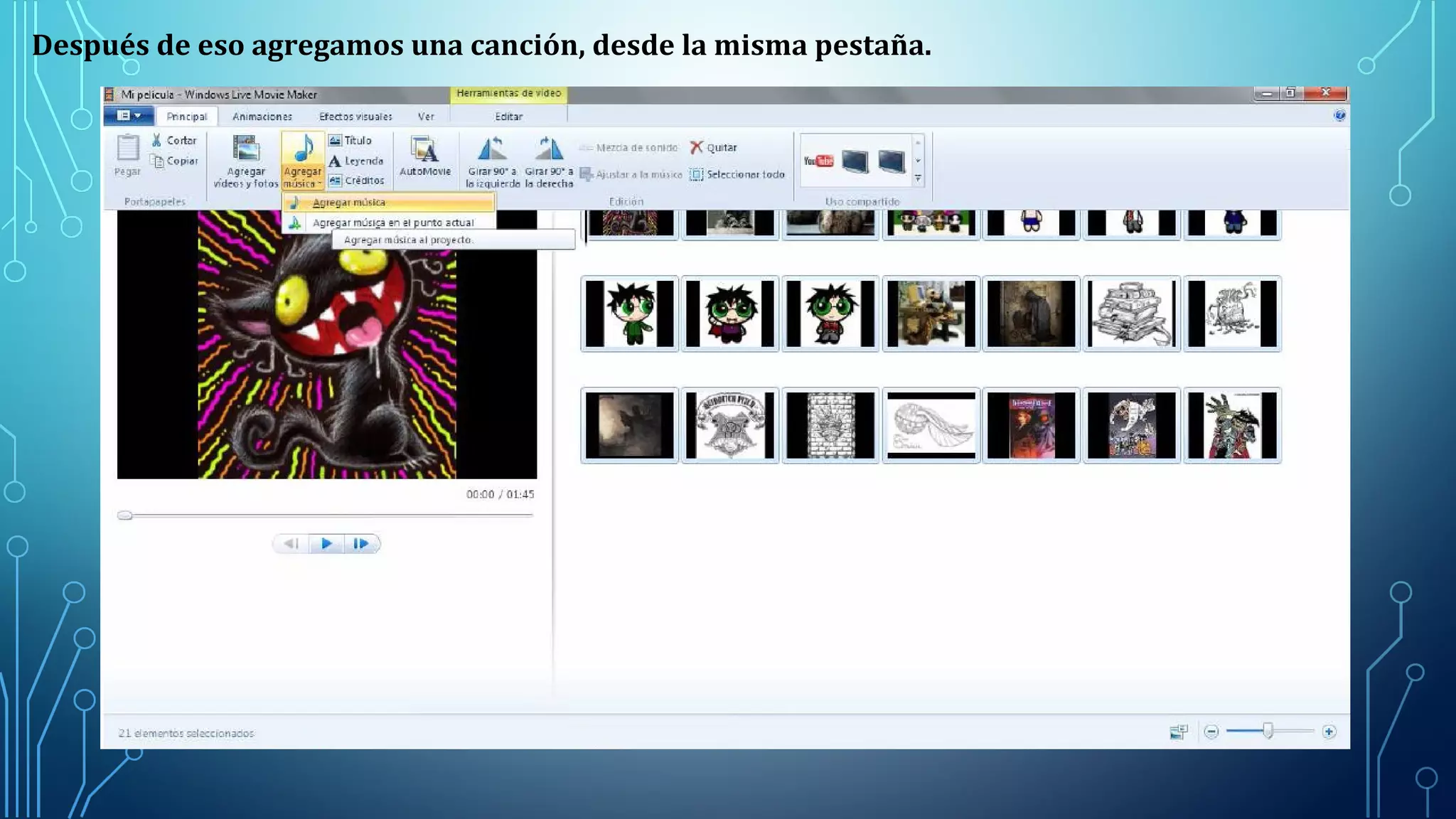Expand the Uso compartido gallery more arrow

point(918,179)
